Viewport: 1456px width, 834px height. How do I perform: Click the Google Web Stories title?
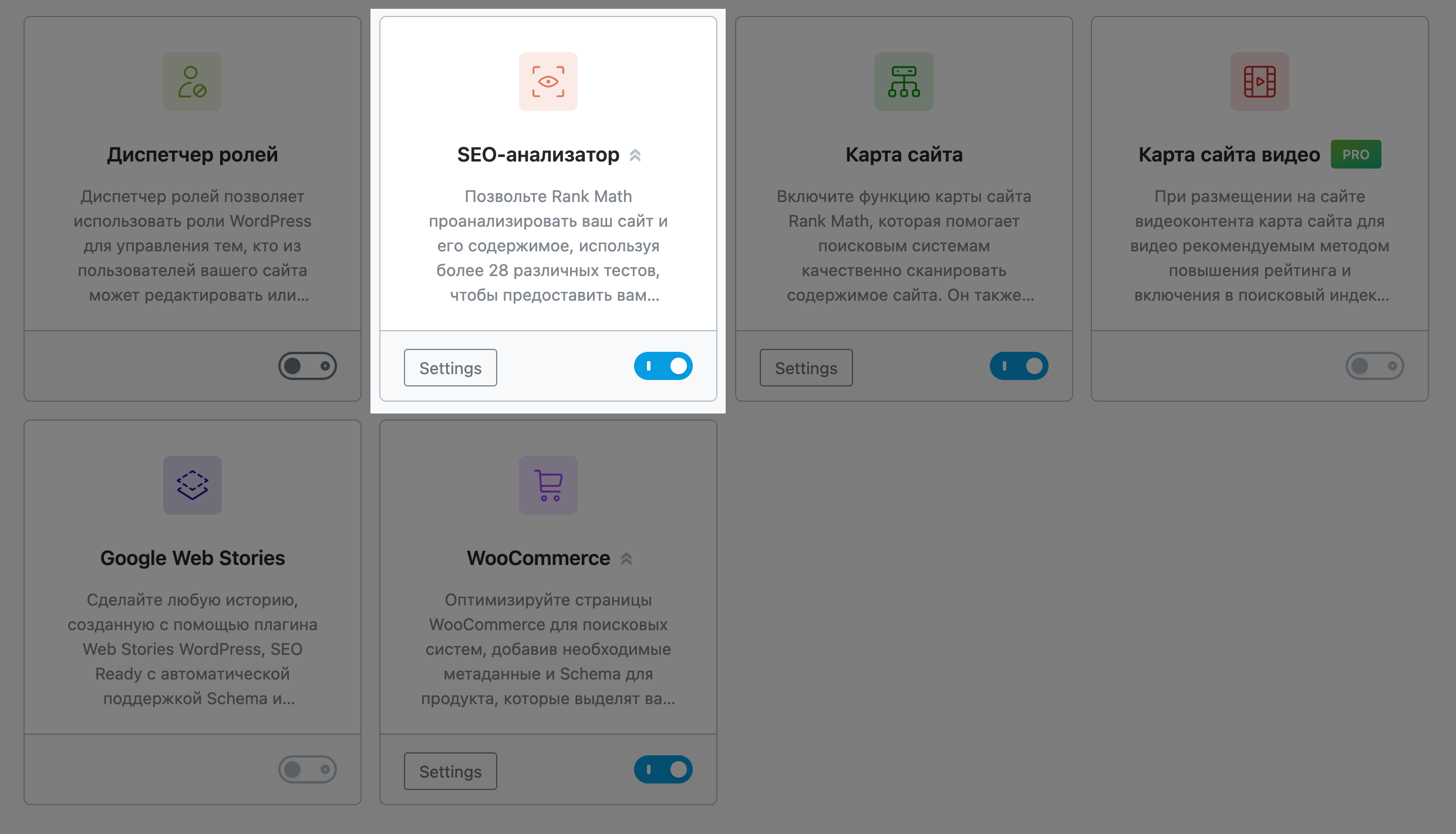tap(193, 558)
